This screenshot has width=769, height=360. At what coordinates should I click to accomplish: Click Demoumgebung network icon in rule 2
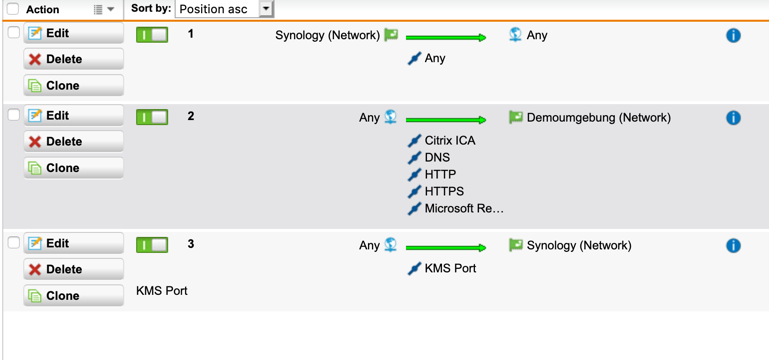click(x=515, y=118)
